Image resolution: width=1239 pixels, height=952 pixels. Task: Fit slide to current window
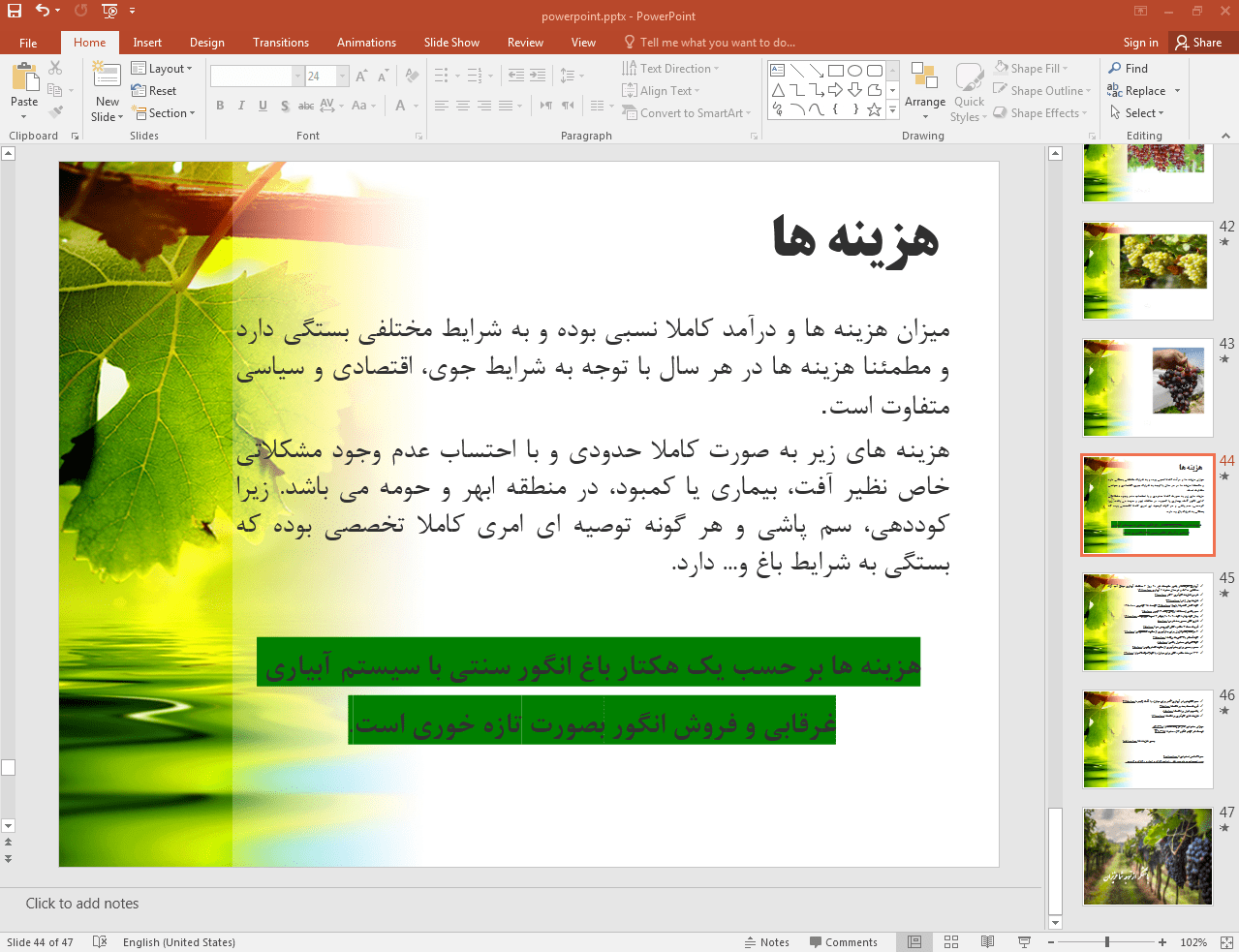click(x=1226, y=942)
